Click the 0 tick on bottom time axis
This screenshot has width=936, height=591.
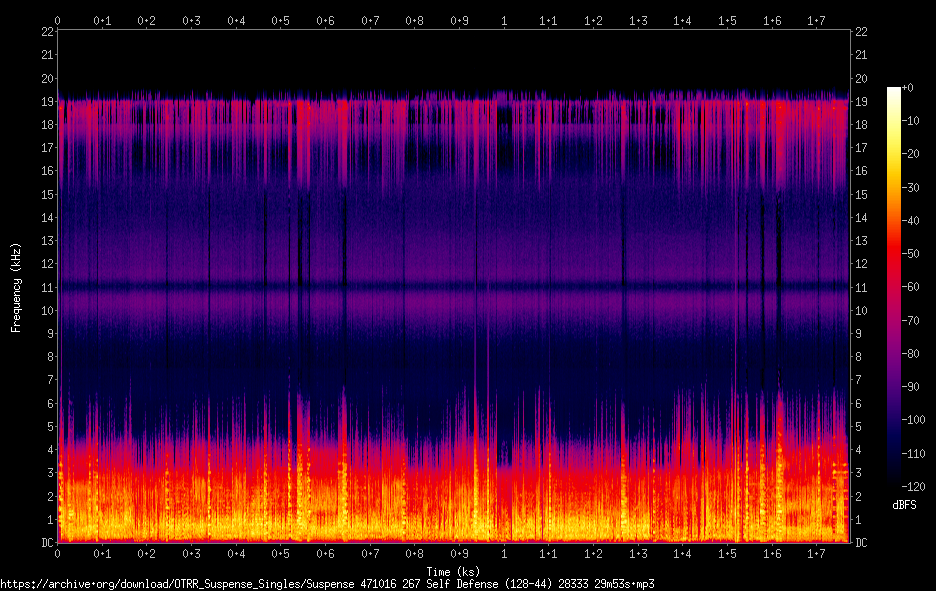pos(57,554)
